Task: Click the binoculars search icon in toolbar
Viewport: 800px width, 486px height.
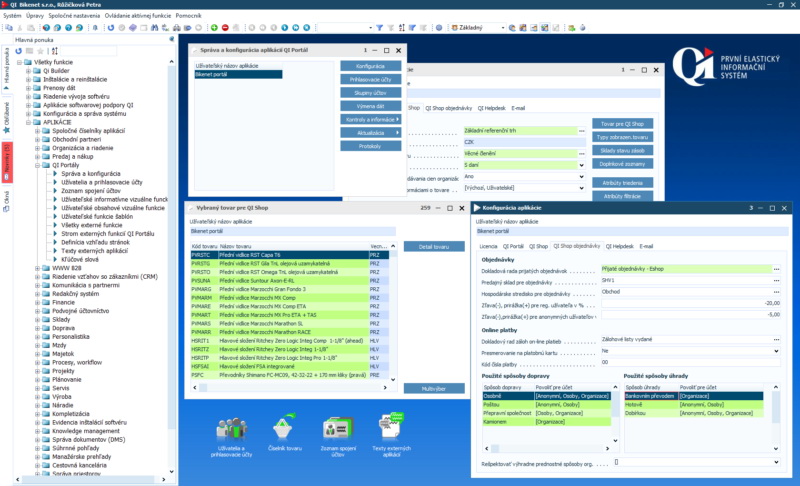Action: click(x=154, y=28)
